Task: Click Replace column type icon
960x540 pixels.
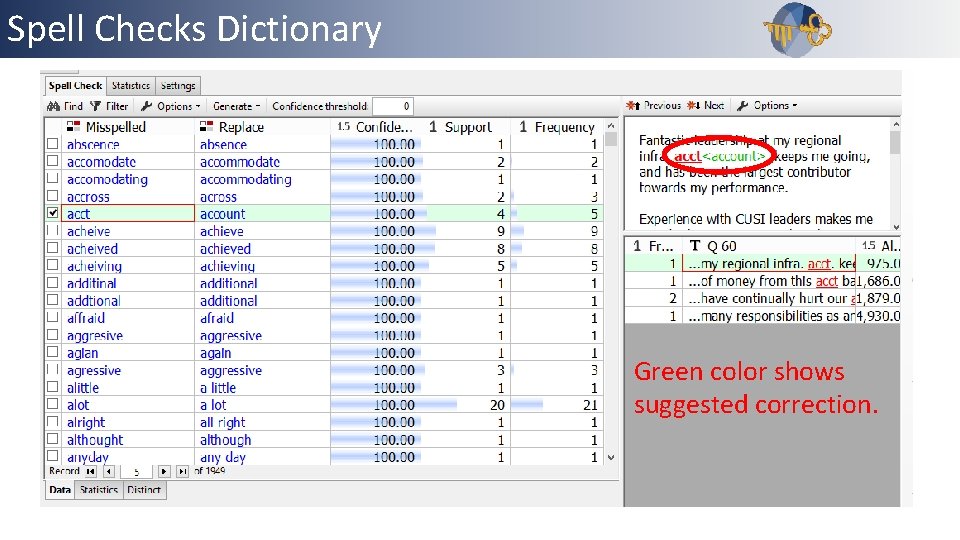Action: click(x=206, y=126)
